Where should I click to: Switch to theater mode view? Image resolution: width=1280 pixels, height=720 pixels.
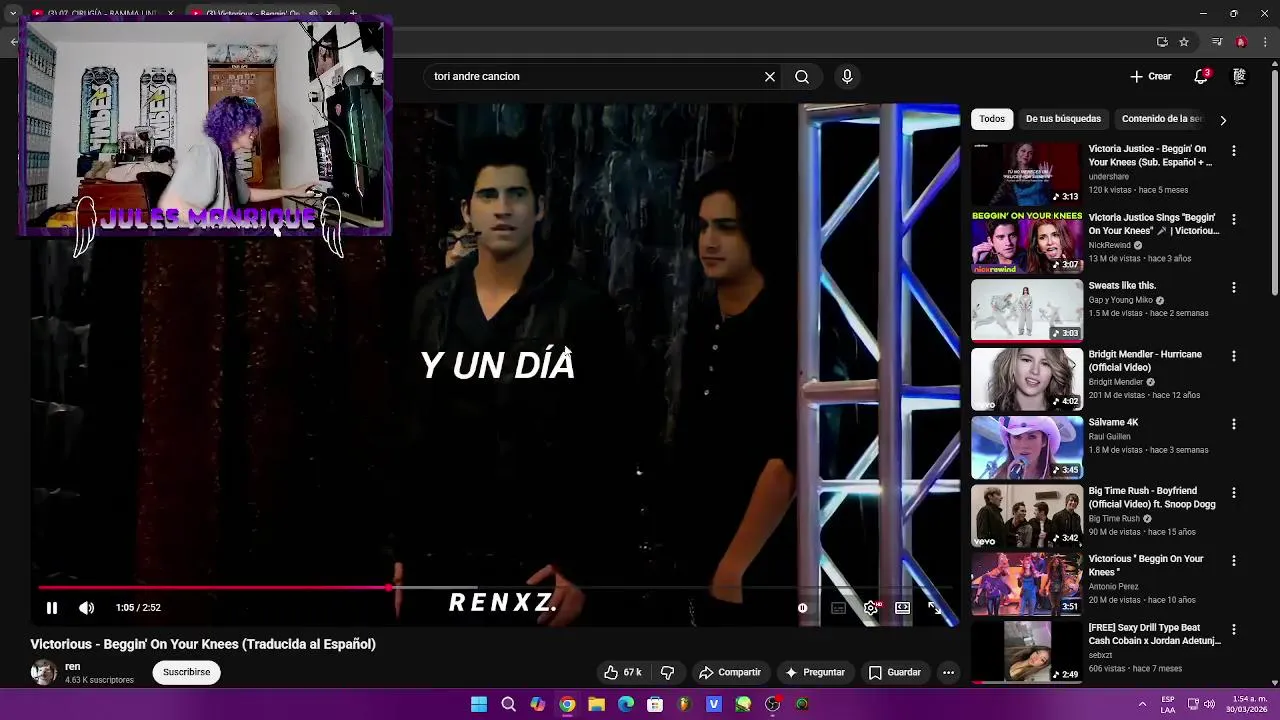[x=903, y=608]
